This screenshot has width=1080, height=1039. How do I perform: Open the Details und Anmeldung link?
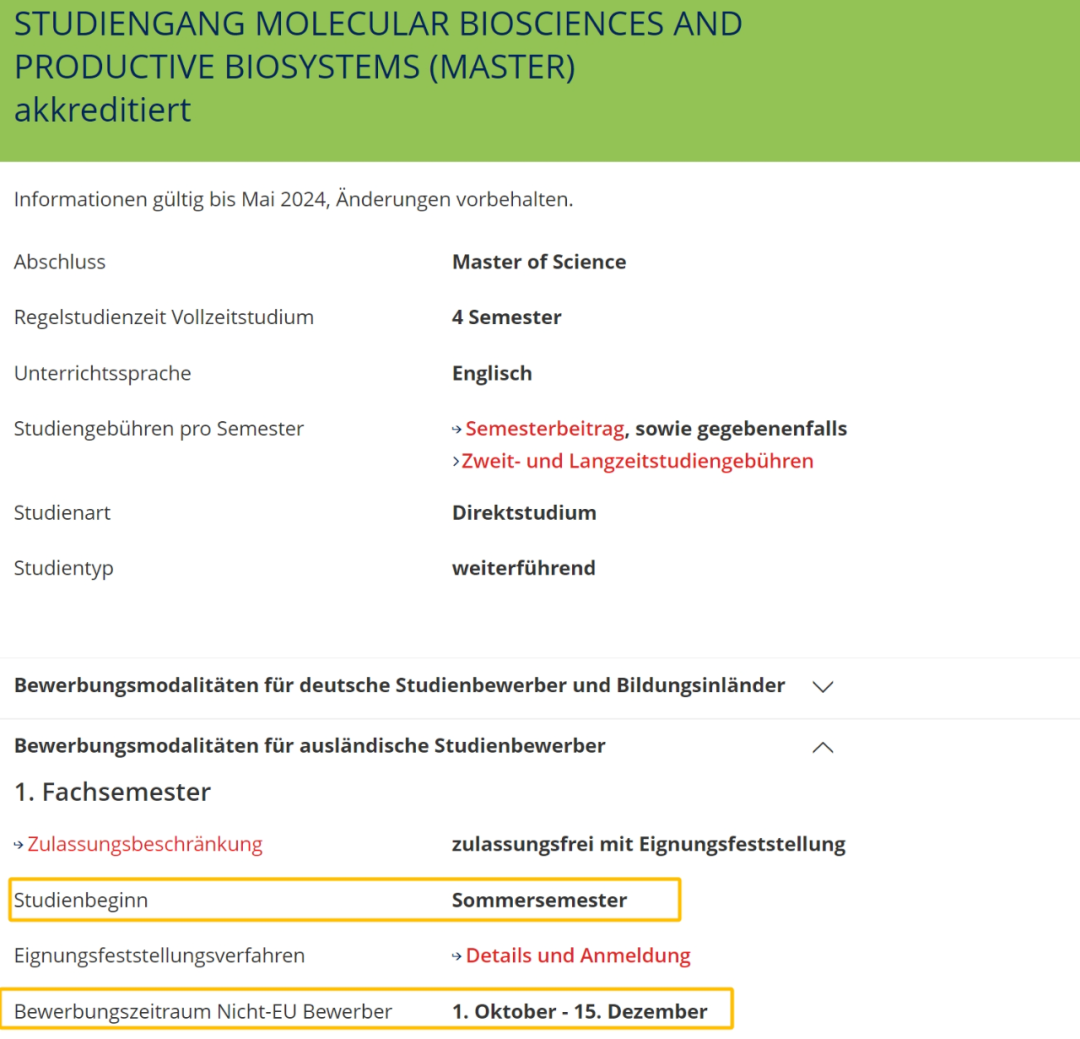578,956
